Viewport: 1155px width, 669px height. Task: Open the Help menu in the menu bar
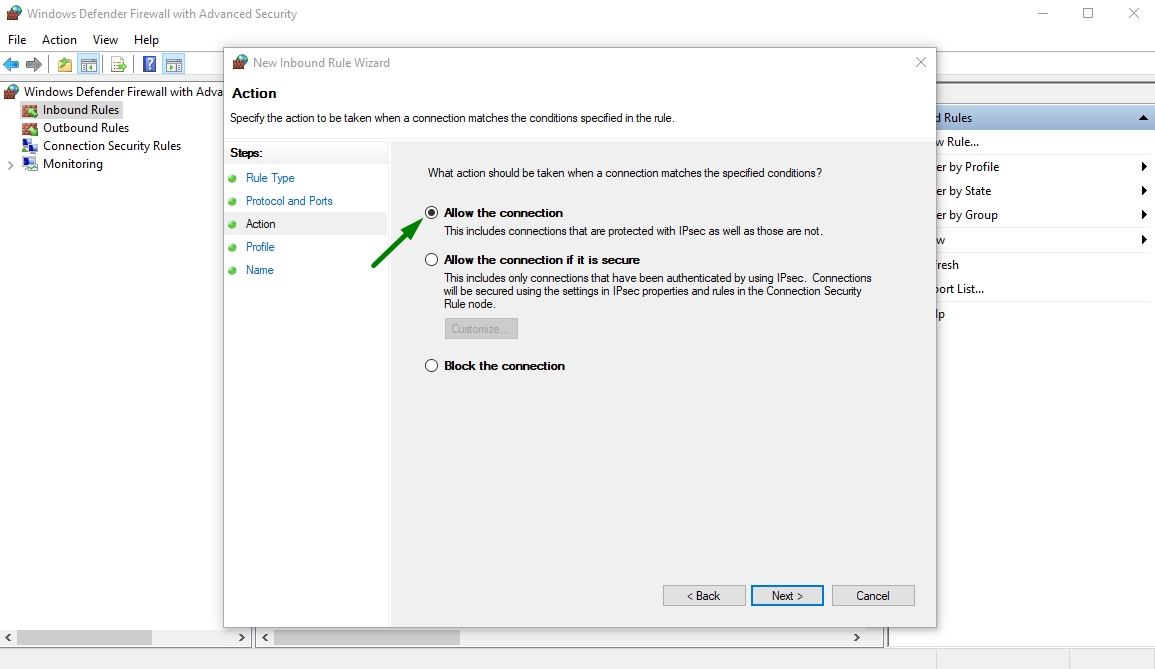point(146,40)
